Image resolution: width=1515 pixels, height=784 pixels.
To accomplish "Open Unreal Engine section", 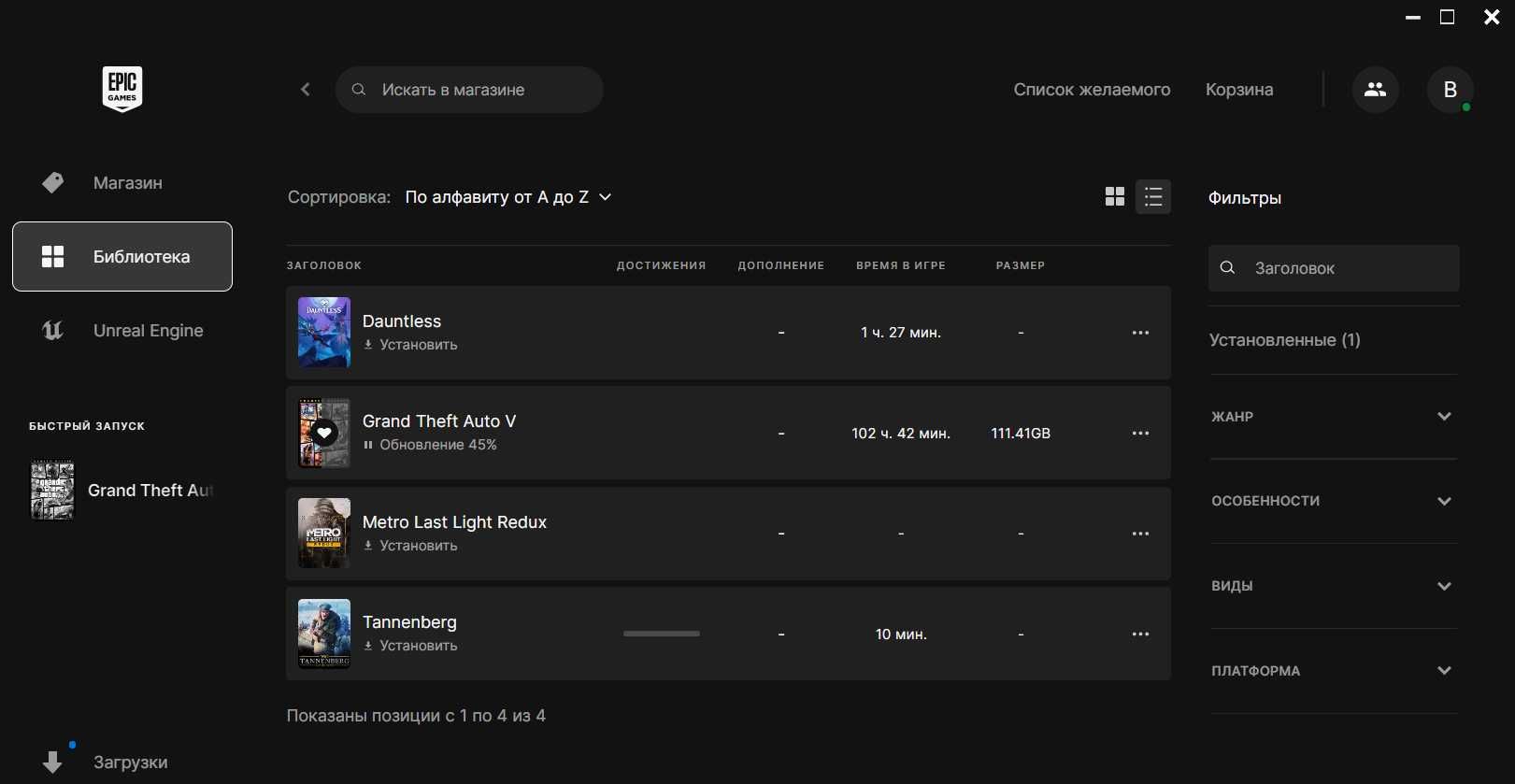I will click(x=122, y=330).
